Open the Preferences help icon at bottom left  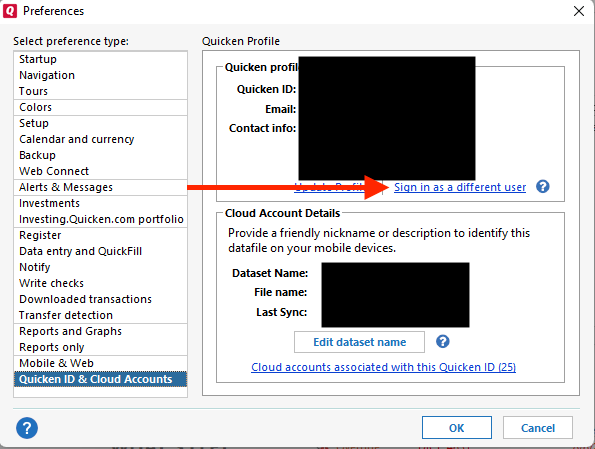coord(27,428)
